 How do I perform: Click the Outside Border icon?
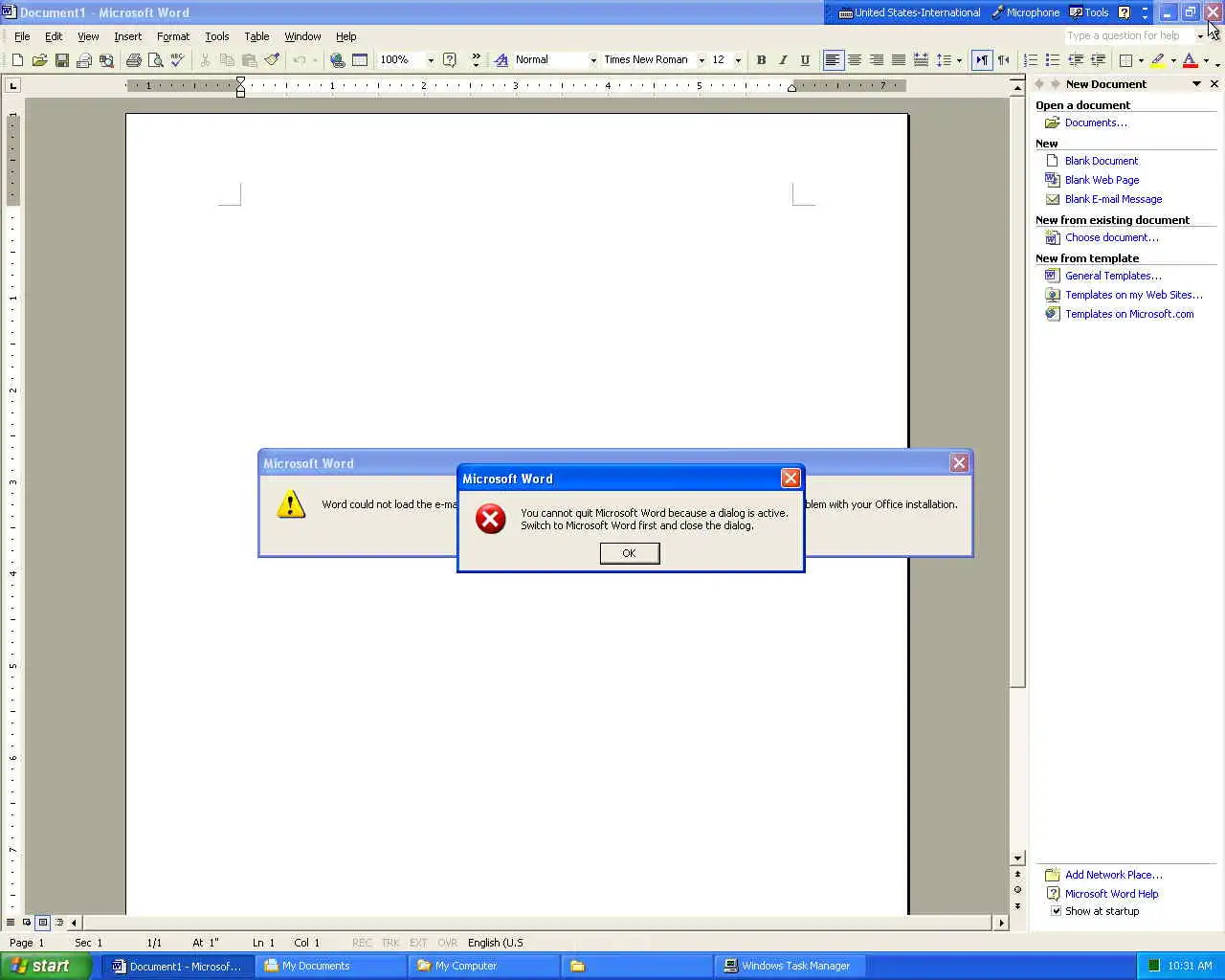(x=1126, y=60)
